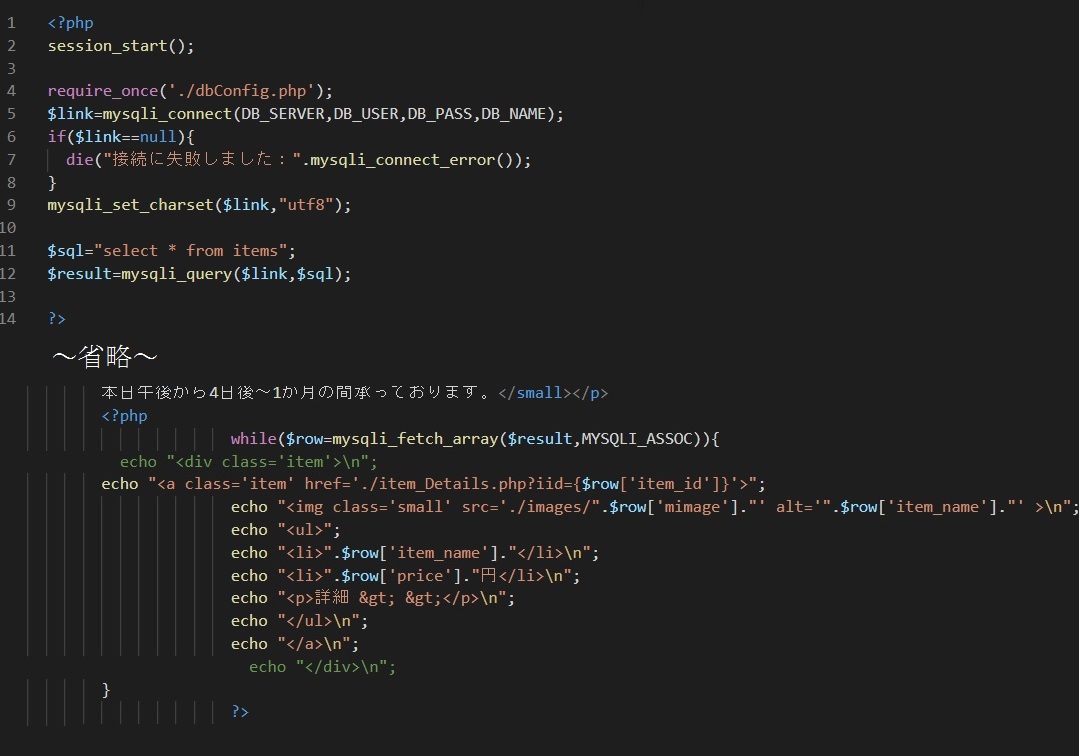1079x756 pixels.
Task: Click the mysqli_set_charset function name
Action: coord(130,205)
